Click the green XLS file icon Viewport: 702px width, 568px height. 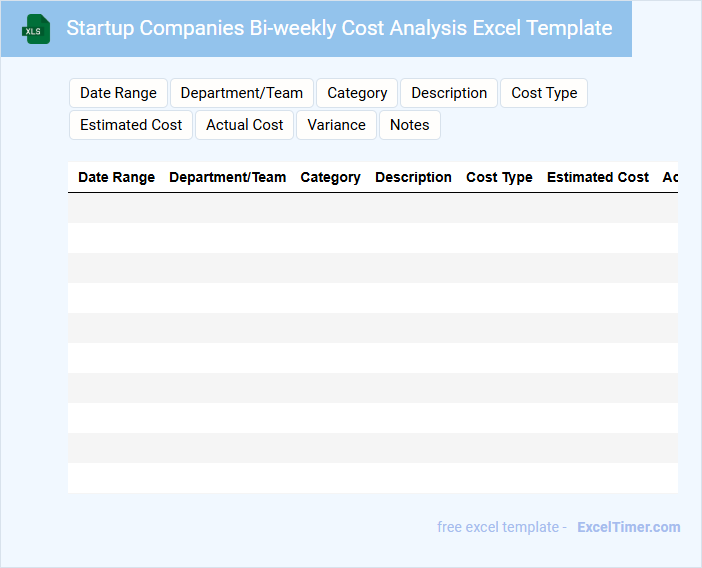pyautogui.click(x=36, y=29)
